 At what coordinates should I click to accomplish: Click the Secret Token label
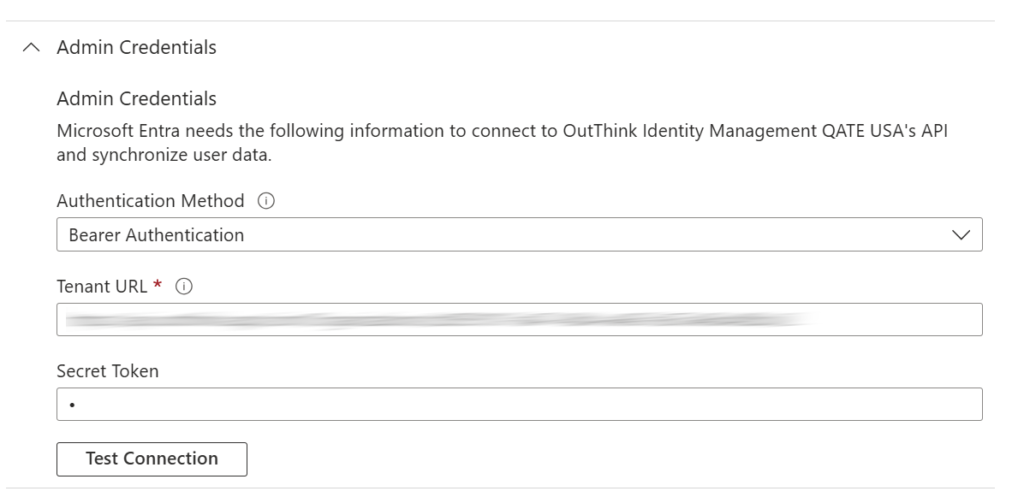[x=108, y=371]
